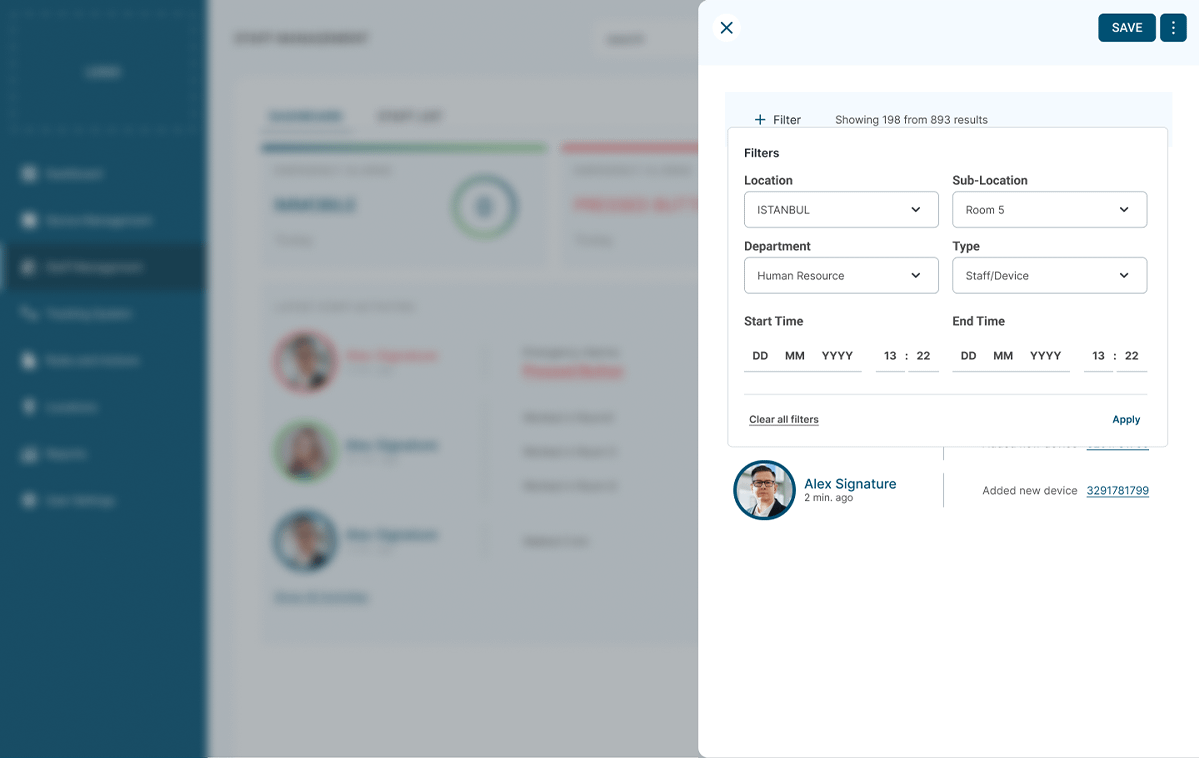Open the three-dot more options menu
The width and height of the screenshot is (1200, 758).
[x=1173, y=28]
